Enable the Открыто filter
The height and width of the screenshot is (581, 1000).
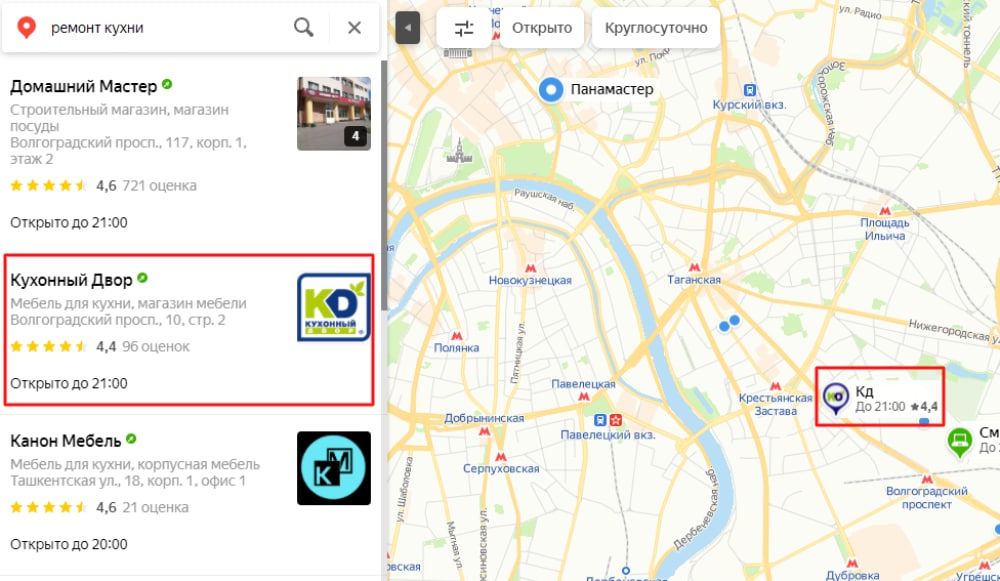[x=542, y=28]
